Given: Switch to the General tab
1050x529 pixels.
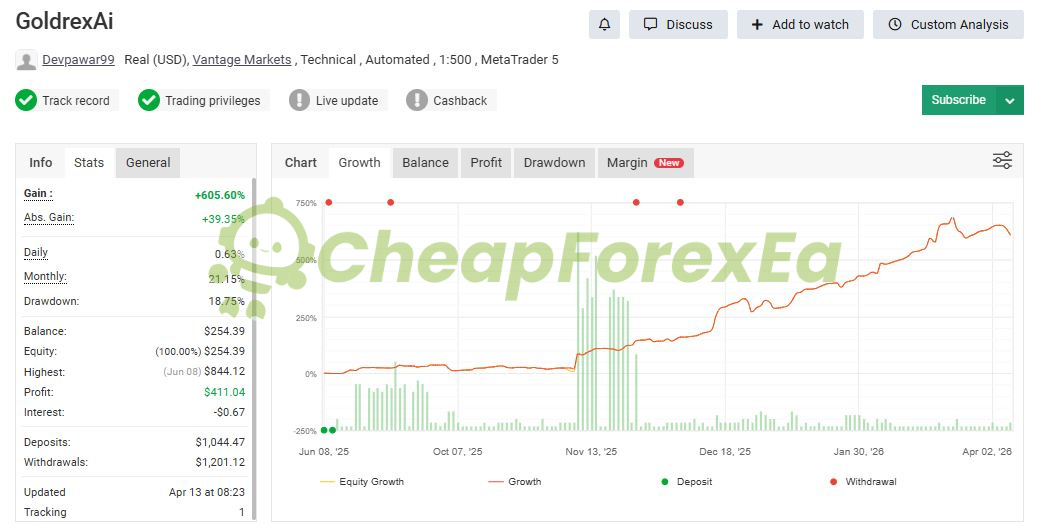Looking at the screenshot, I should 148,163.
